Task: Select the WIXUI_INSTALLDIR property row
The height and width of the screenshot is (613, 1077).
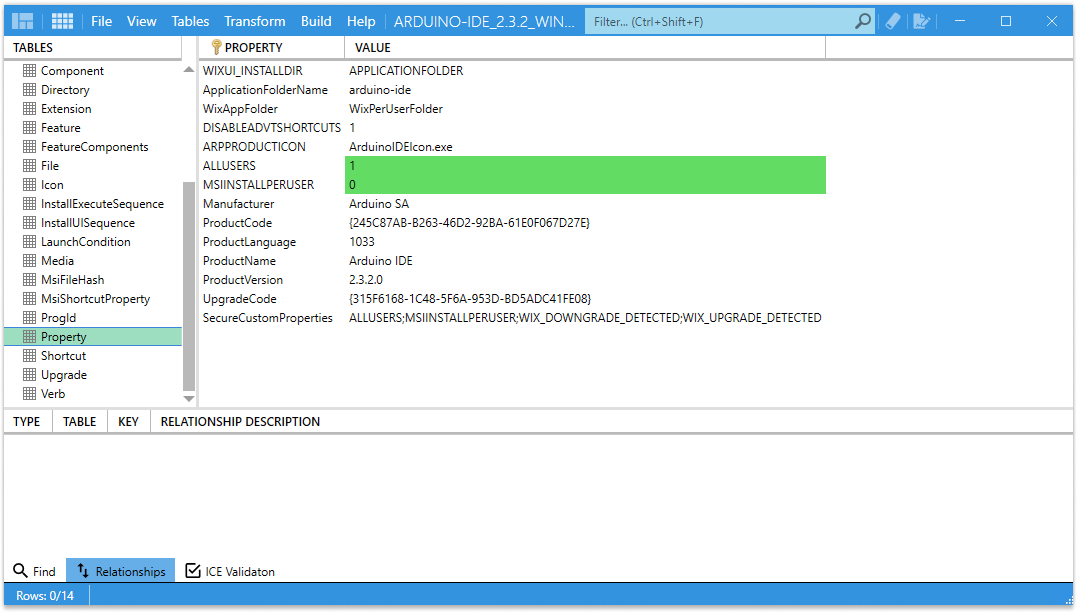Action: pos(253,71)
